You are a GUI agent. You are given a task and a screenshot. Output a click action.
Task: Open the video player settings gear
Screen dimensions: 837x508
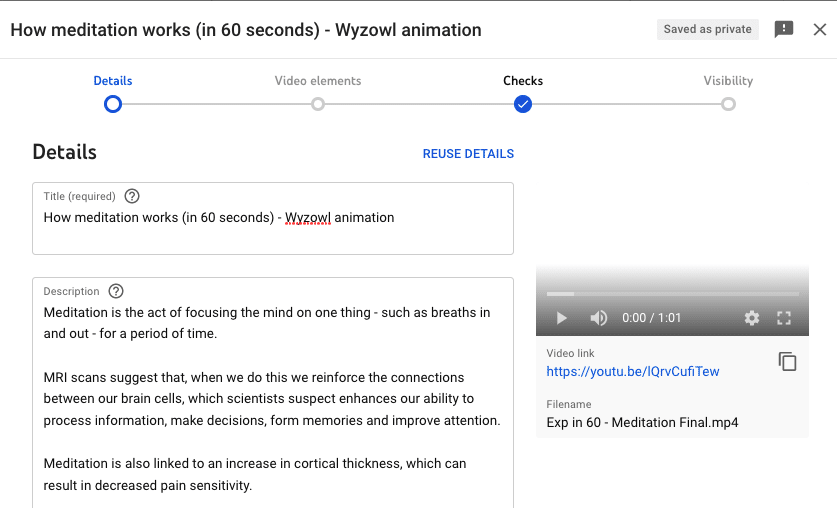[x=752, y=318]
